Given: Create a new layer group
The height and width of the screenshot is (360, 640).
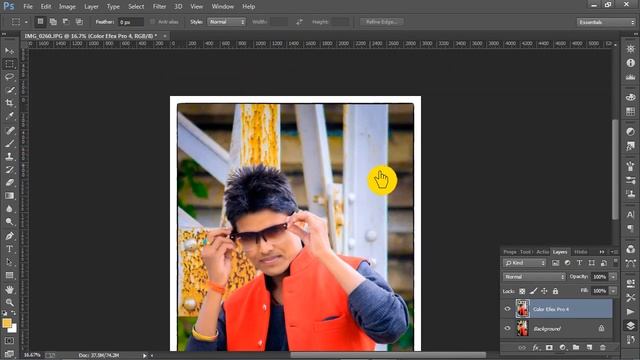Looking at the screenshot, I should (576, 348).
